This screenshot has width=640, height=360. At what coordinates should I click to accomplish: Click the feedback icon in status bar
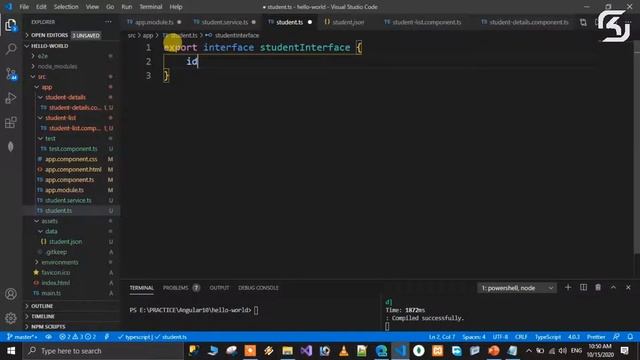click(x=616, y=337)
